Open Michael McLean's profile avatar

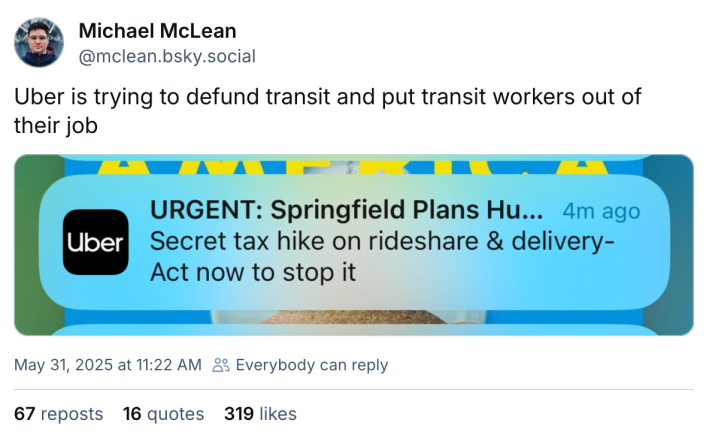[x=39, y=41]
